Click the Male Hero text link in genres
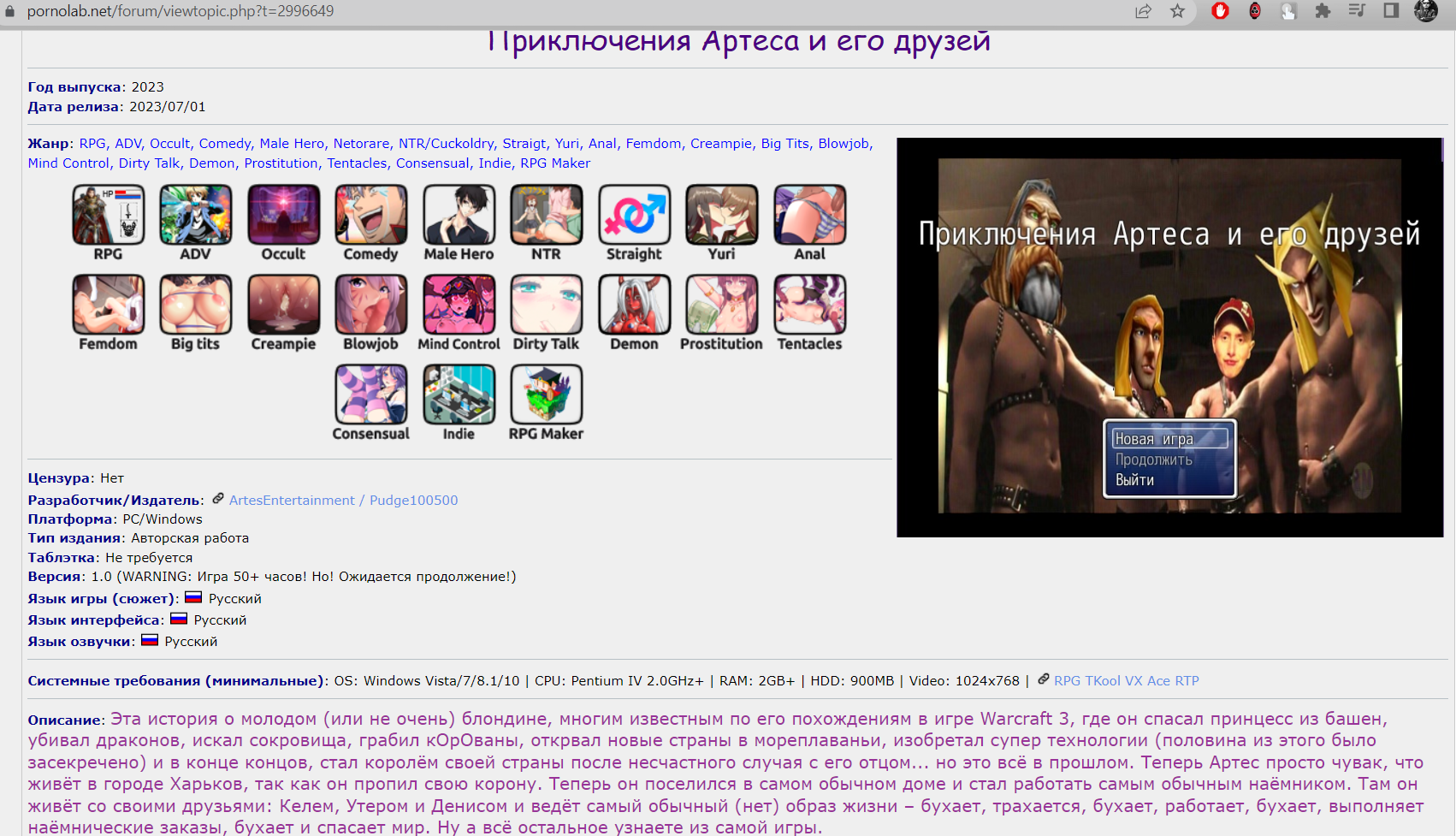This screenshot has width=1456, height=836. pyautogui.click(x=292, y=144)
